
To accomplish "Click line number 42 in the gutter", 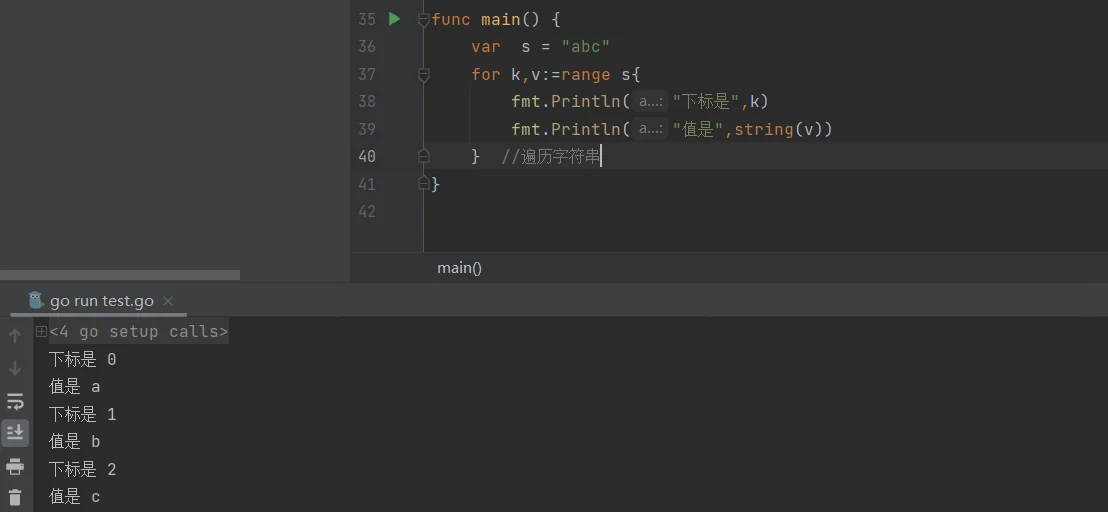I will [367, 211].
